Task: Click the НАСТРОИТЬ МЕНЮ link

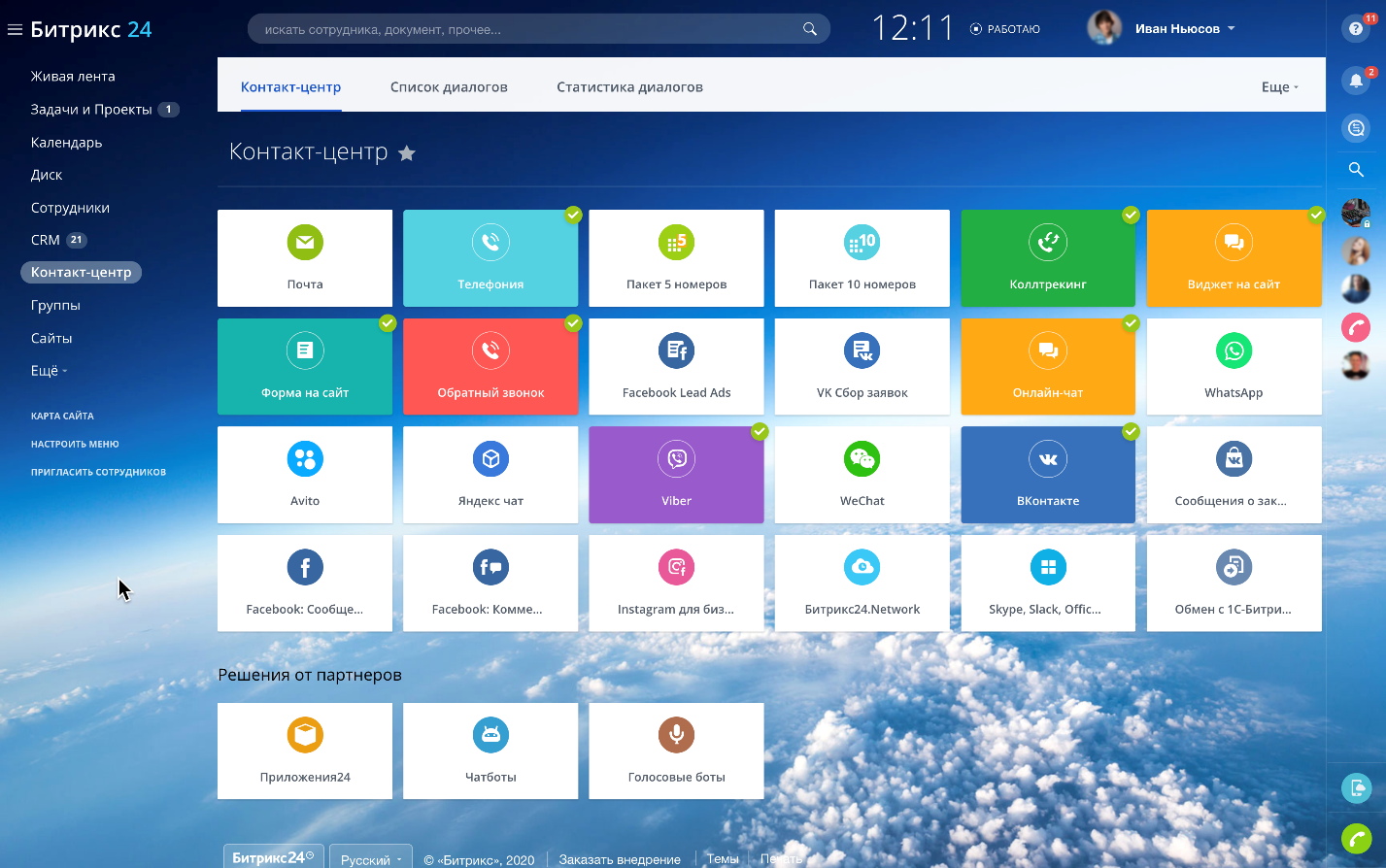Action: click(x=75, y=444)
